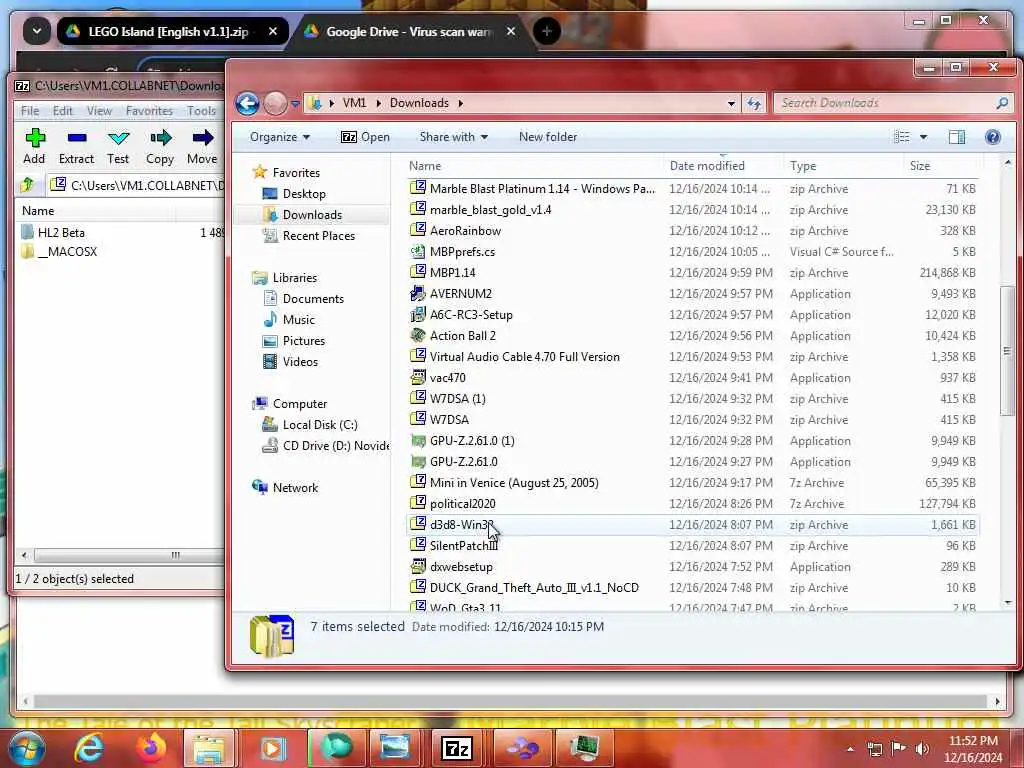The height and width of the screenshot is (768, 1024).
Task: Click the Extract icon in 7-Zip
Action: (76, 146)
